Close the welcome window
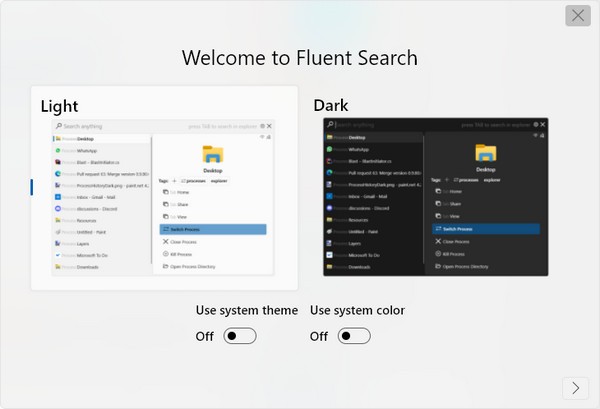The width and height of the screenshot is (600, 409). 577,15
